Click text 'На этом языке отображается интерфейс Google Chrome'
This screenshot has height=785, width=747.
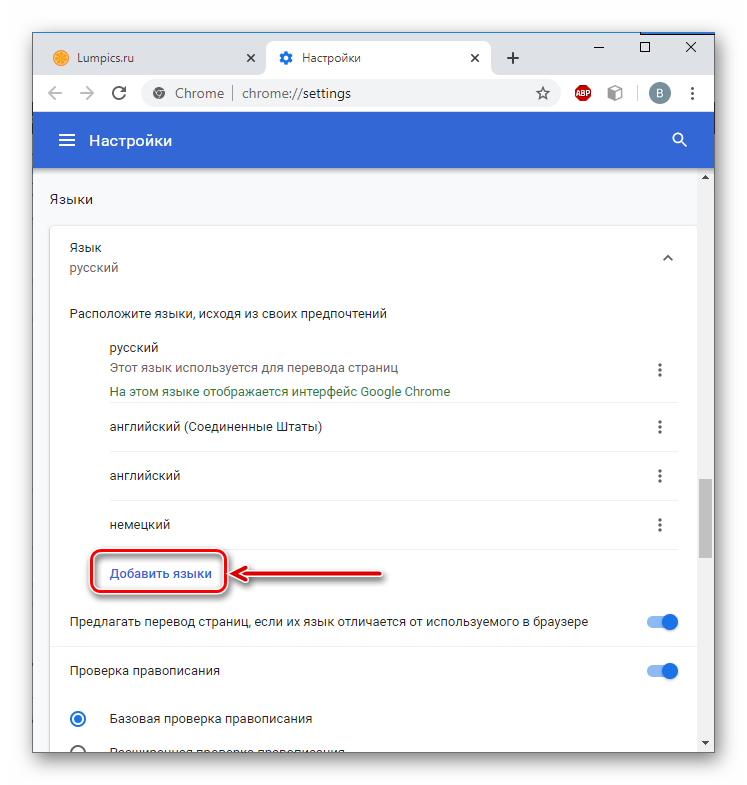click(279, 391)
